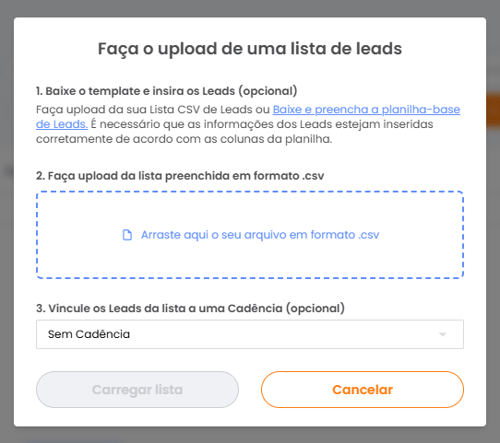Click the file icon in the upload area
The width and height of the screenshot is (500, 443).
[127, 235]
